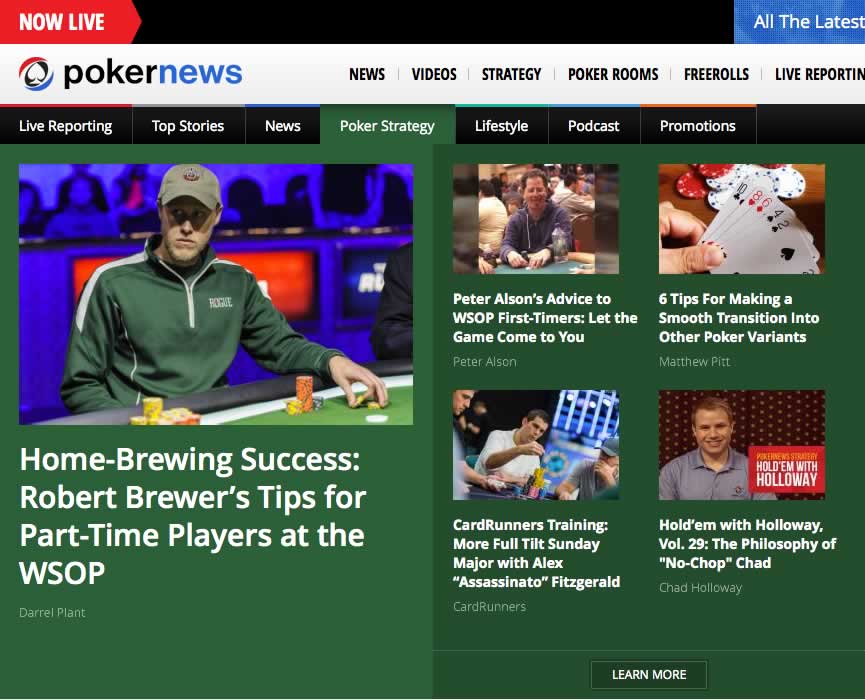Select the Lifestyle tab
This screenshot has height=700, width=865.
pos(501,125)
